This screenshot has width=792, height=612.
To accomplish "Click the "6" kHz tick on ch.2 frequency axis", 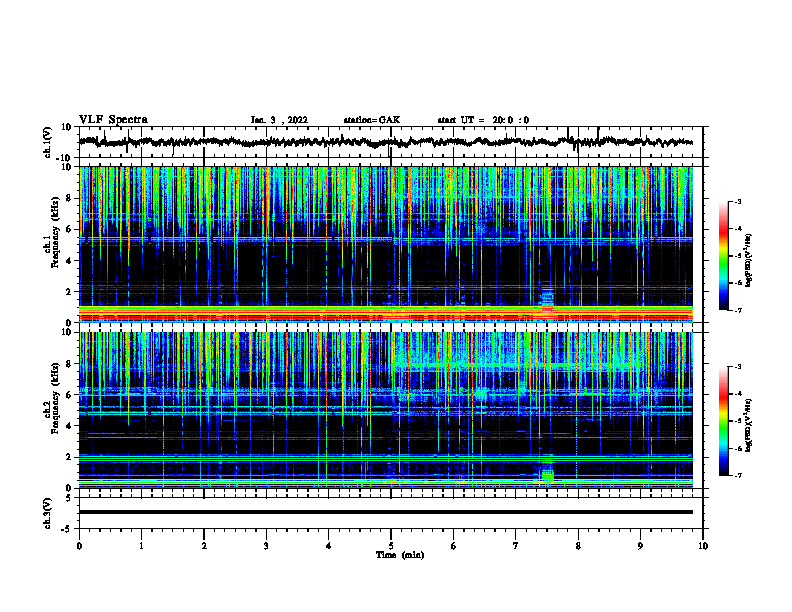I will (70, 395).
